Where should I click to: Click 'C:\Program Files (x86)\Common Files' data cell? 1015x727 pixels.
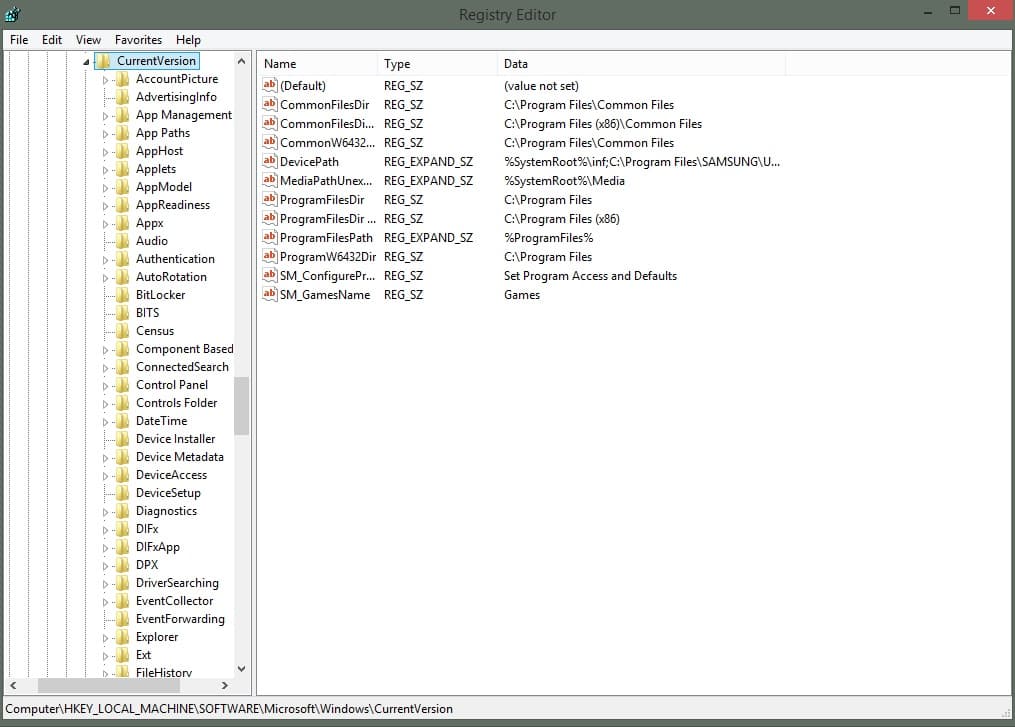603,124
